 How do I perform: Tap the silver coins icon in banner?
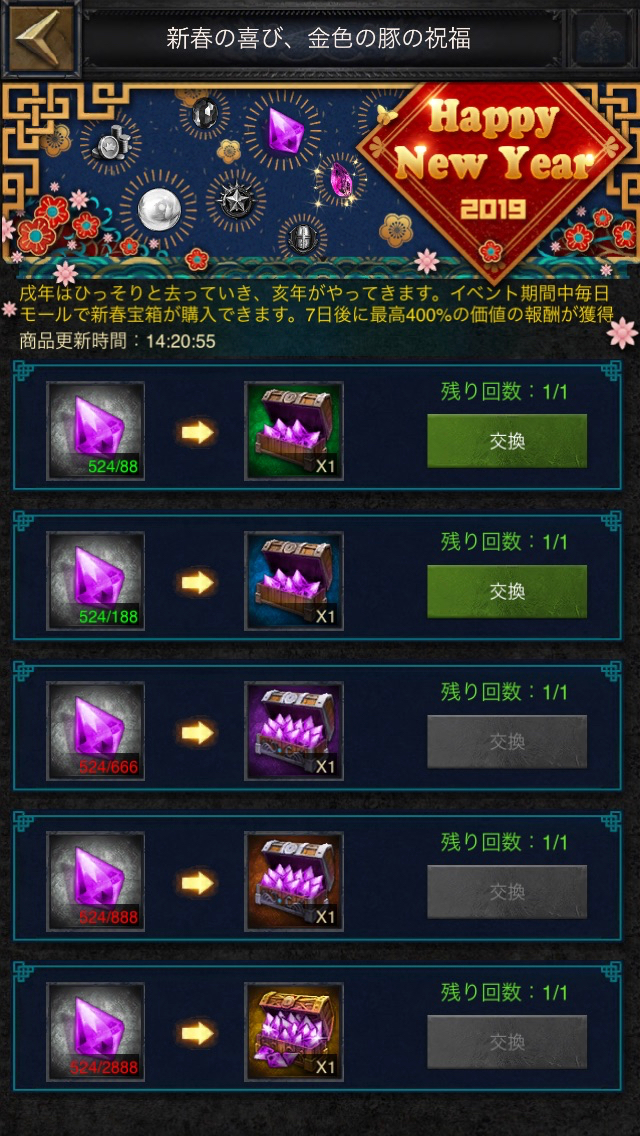(x=110, y=142)
